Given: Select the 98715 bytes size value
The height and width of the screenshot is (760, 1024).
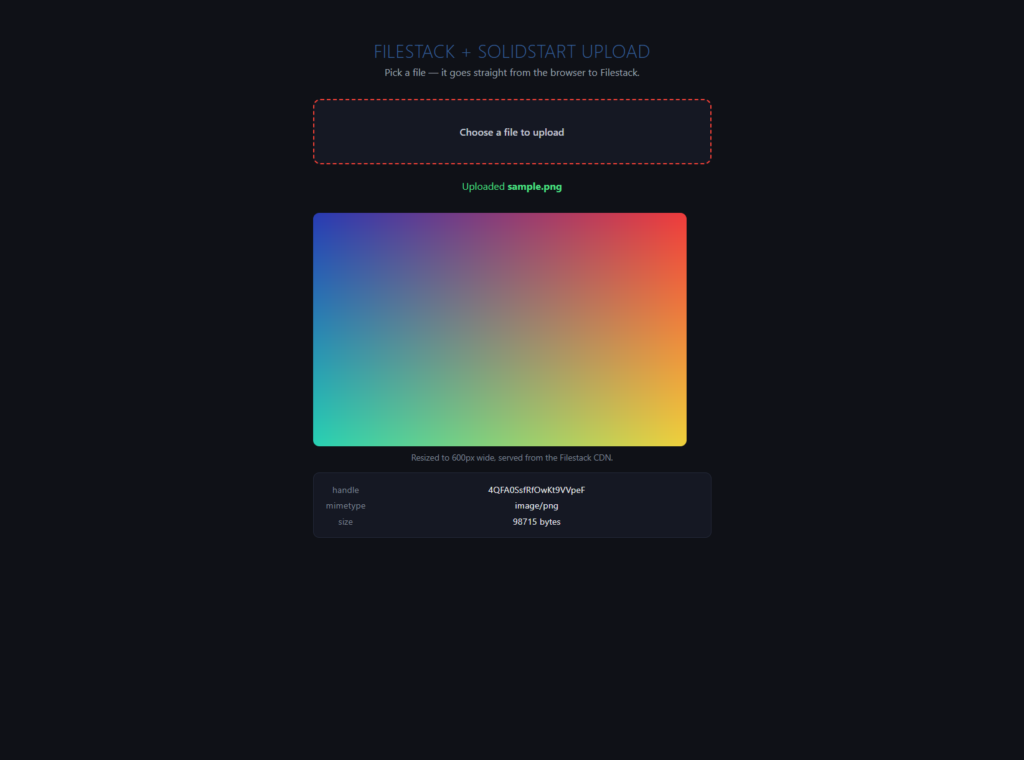Looking at the screenshot, I should tap(536, 522).
